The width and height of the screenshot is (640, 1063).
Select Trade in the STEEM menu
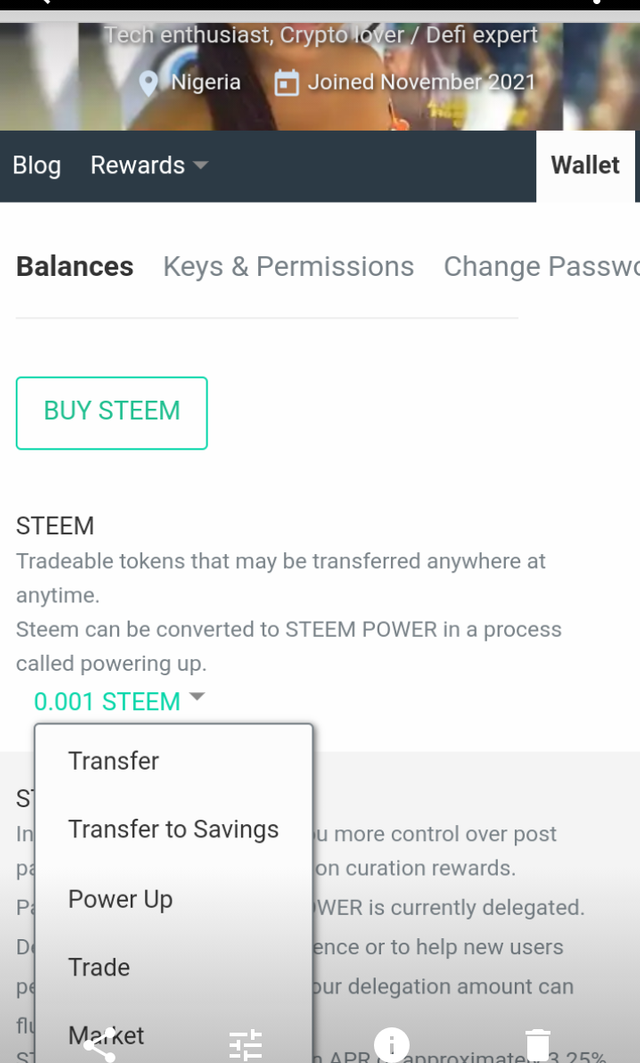[99, 967]
